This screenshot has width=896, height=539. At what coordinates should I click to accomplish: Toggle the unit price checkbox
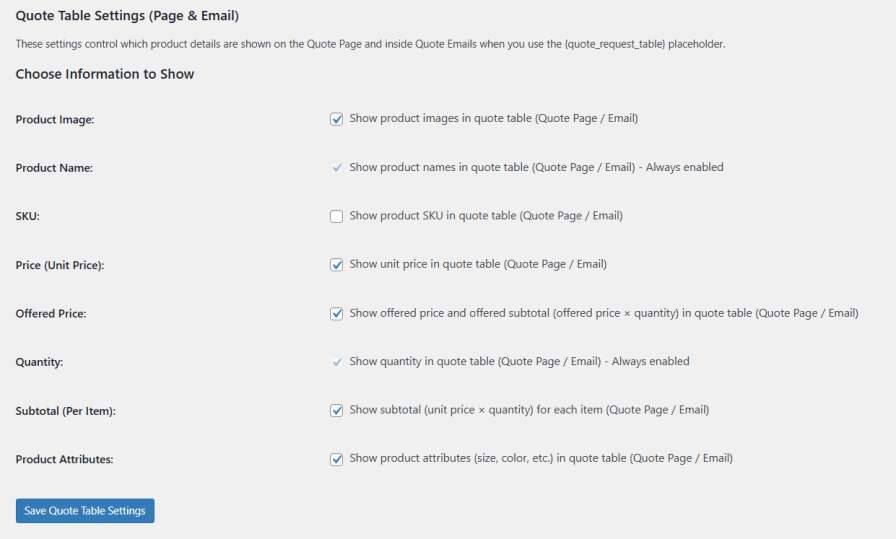[337, 265]
